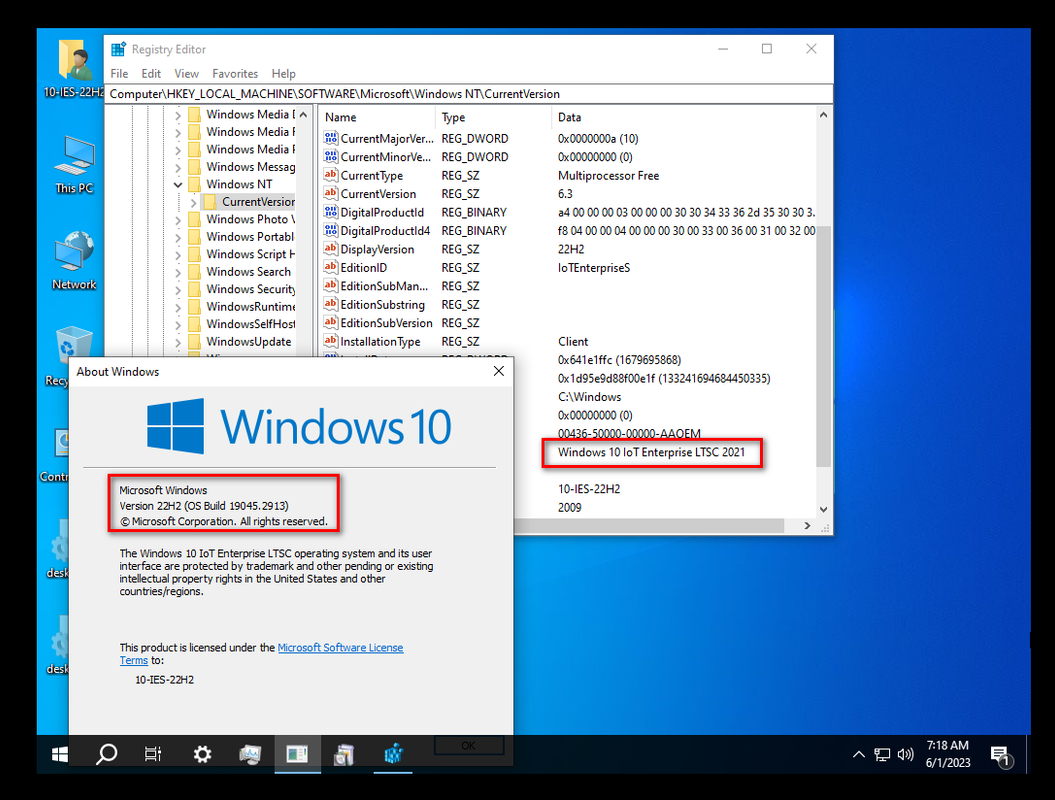
Task: Select the 22H2 DisplayVersion data cell
Action: pyautogui.click(x=571, y=249)
